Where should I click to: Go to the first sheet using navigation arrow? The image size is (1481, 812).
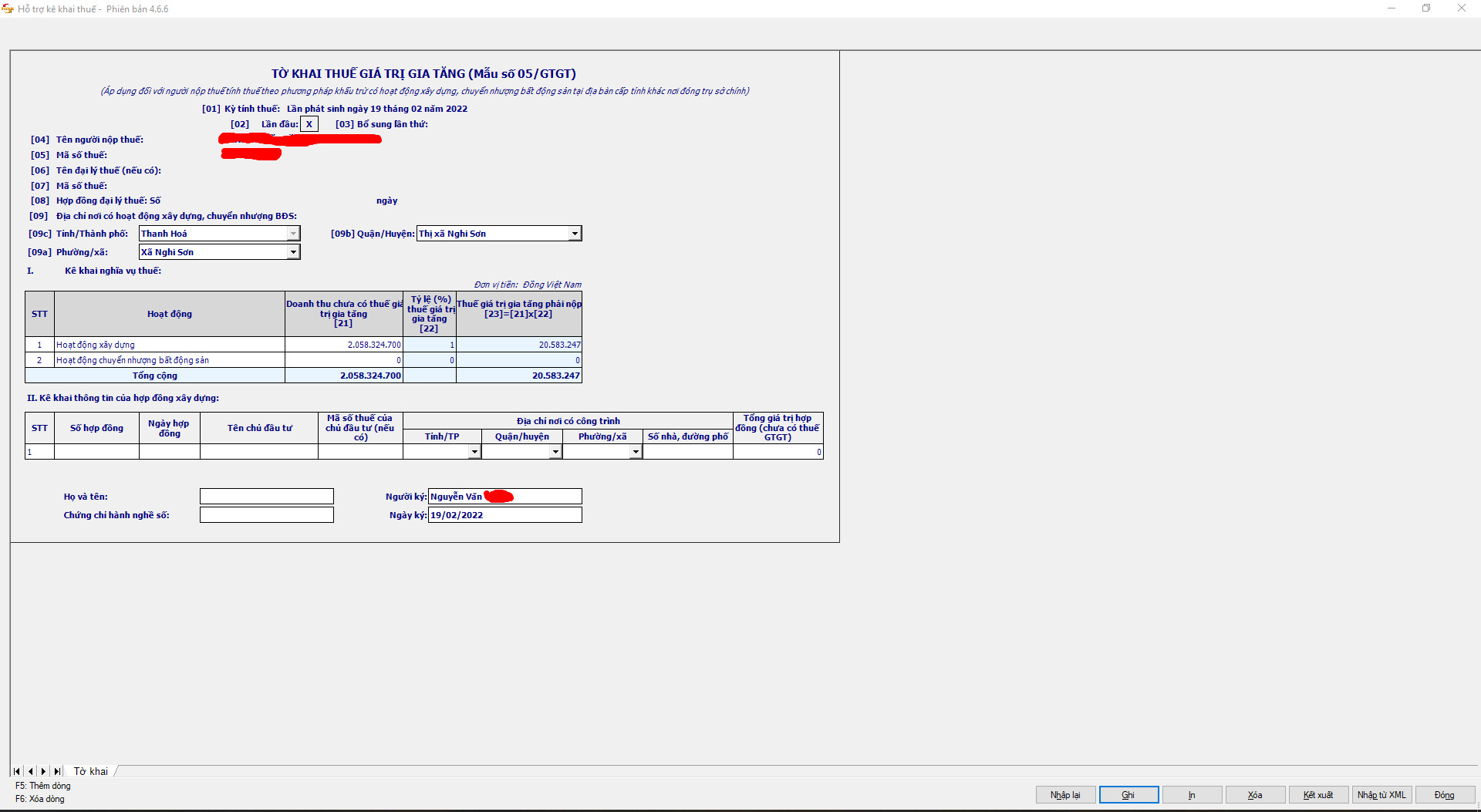pyautogui.click(x=17, y=771)
